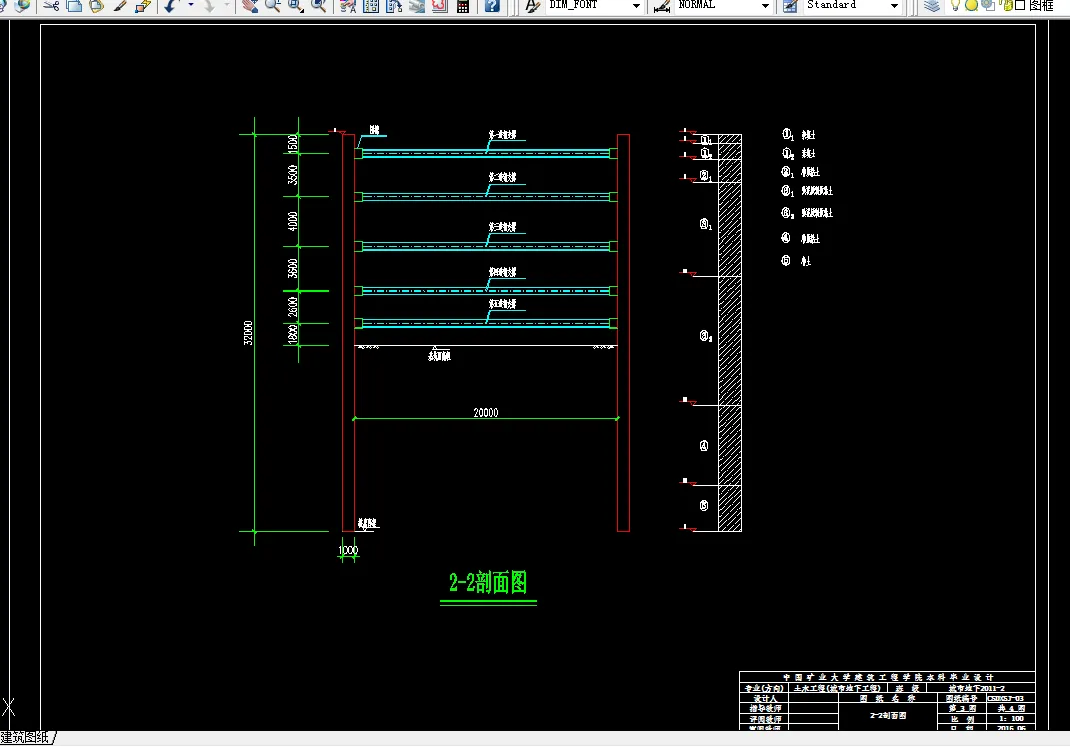Click the Undo arrow icon

(171, 5)
